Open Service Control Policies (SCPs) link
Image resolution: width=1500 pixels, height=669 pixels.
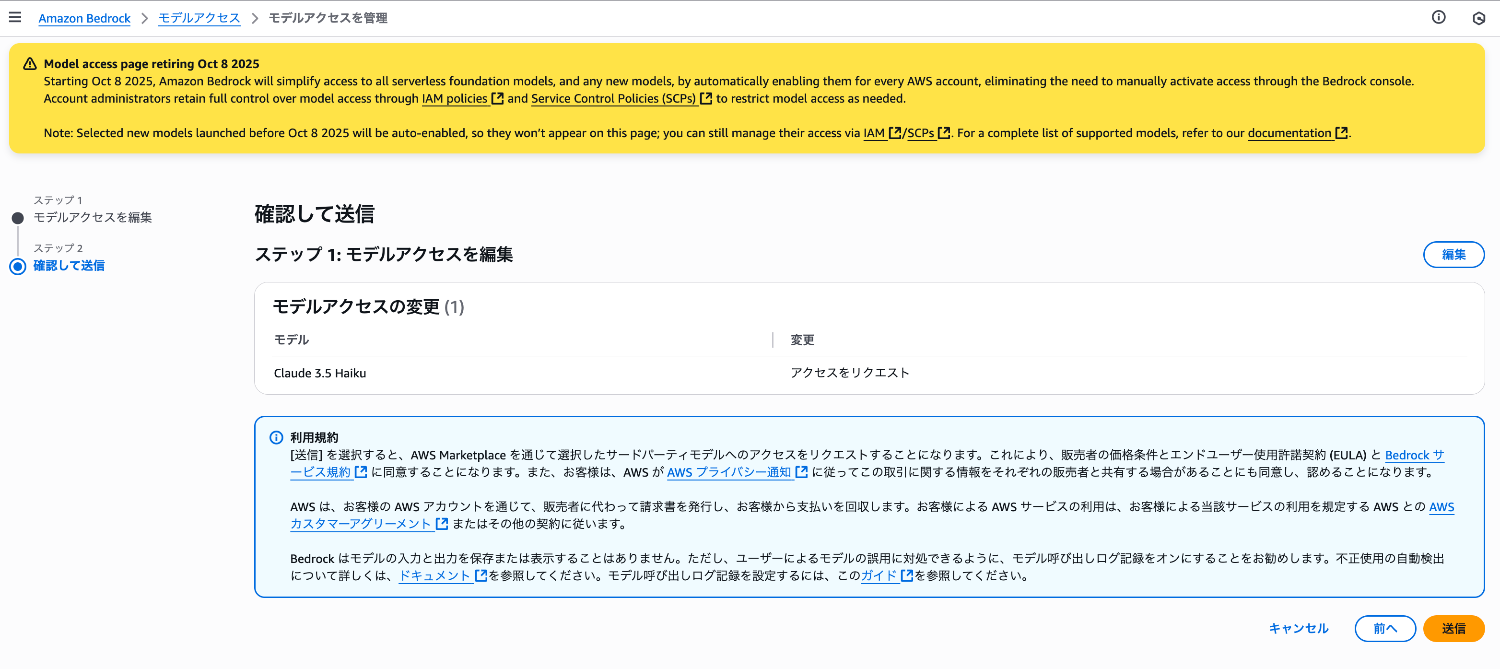click(x=621, y=99)
